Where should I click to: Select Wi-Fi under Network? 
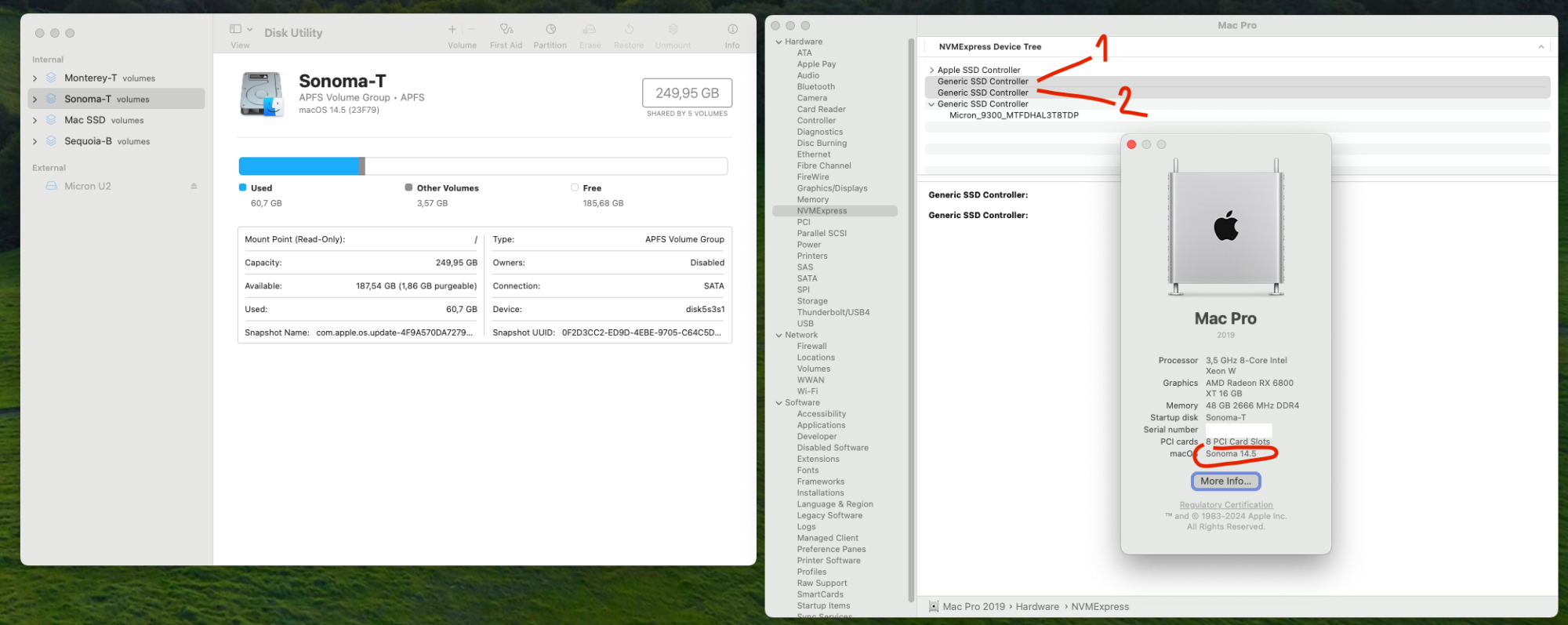click(807, 391)
